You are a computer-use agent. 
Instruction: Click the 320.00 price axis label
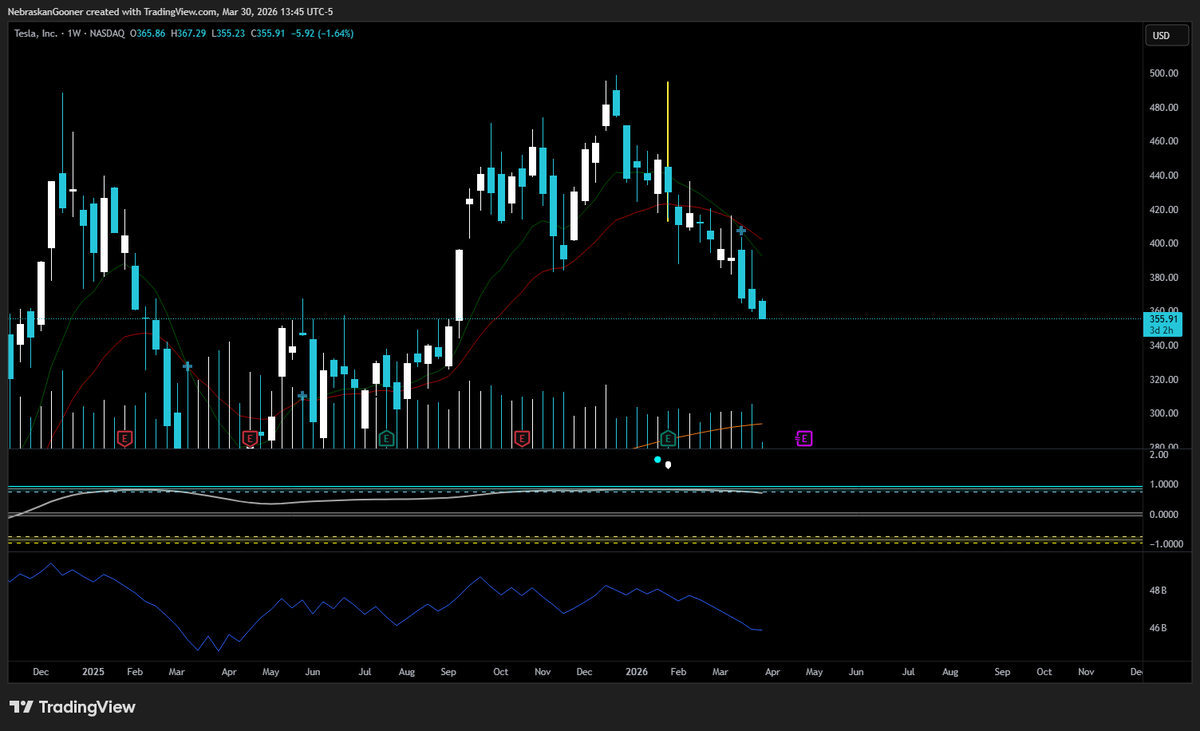click(1163, 379)
